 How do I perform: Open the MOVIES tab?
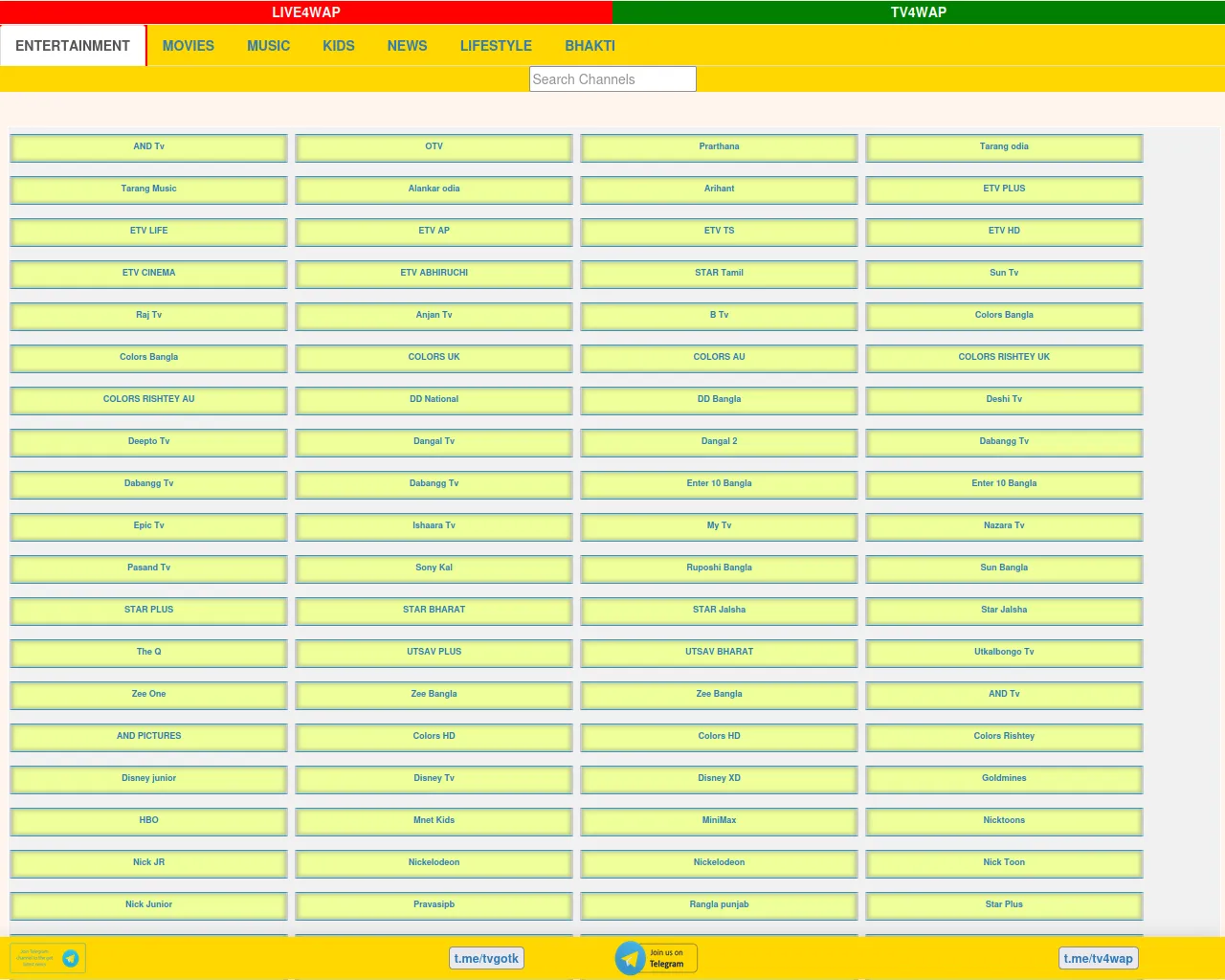pos(189,46)
